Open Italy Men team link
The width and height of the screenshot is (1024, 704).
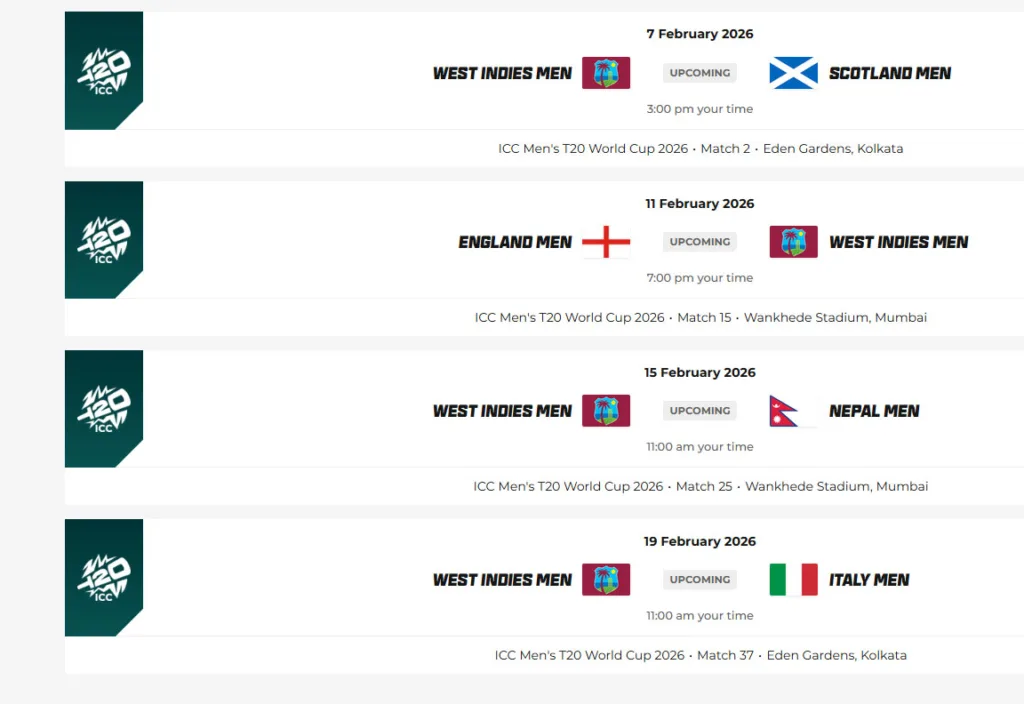point(869,580)
